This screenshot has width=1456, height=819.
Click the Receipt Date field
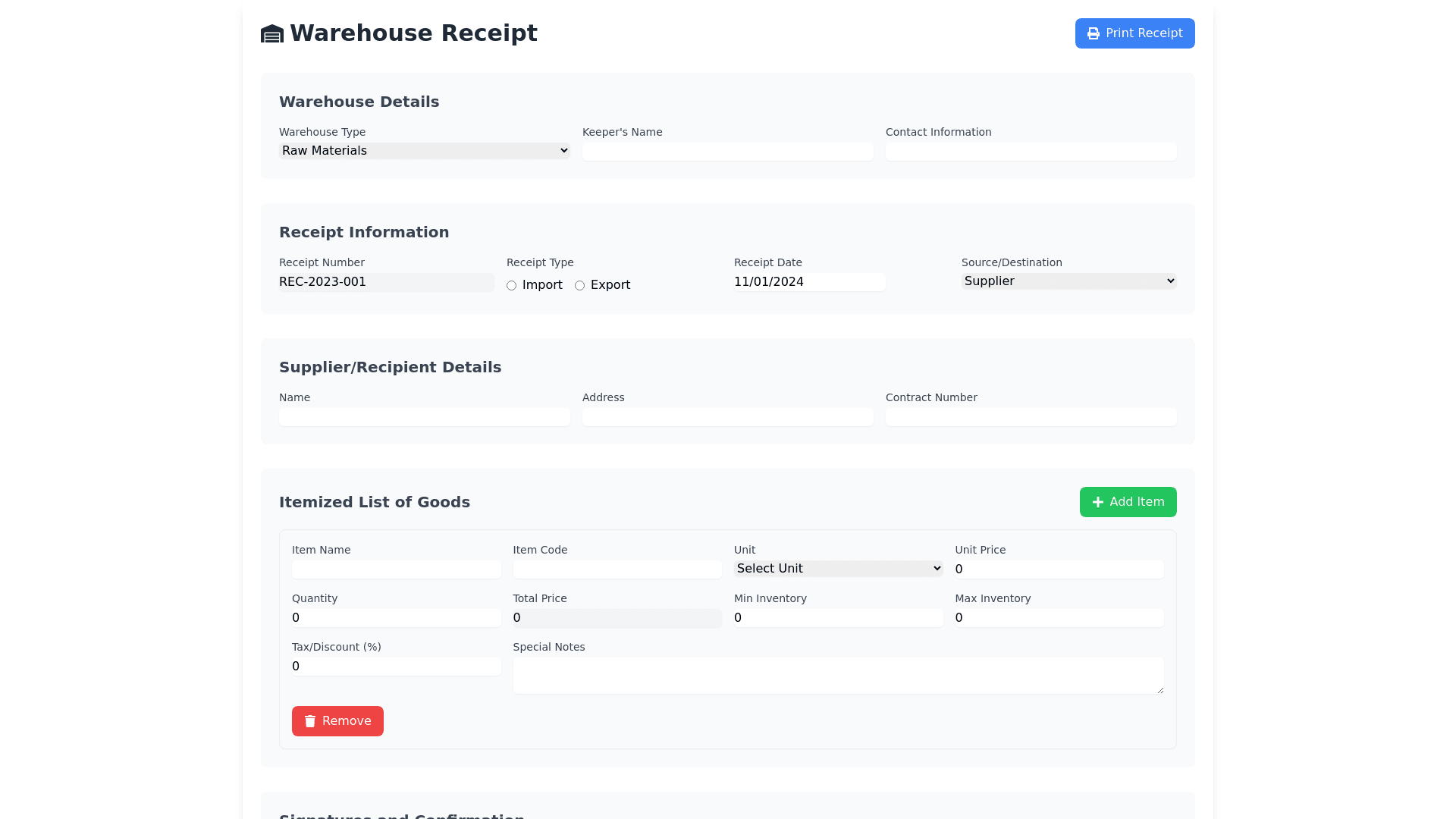click(x=809, y=282)
